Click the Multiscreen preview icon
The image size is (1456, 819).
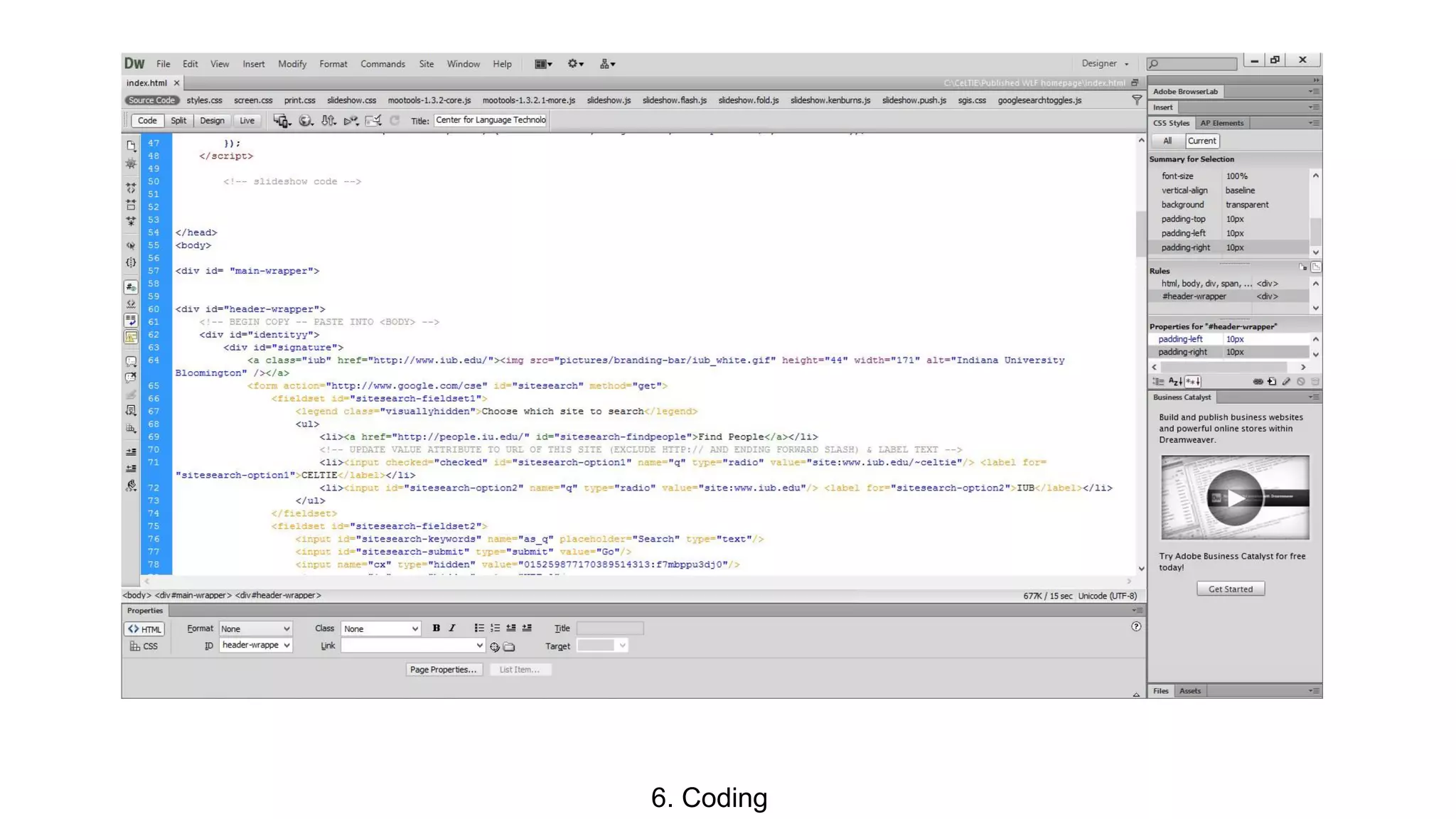[282, 121]
